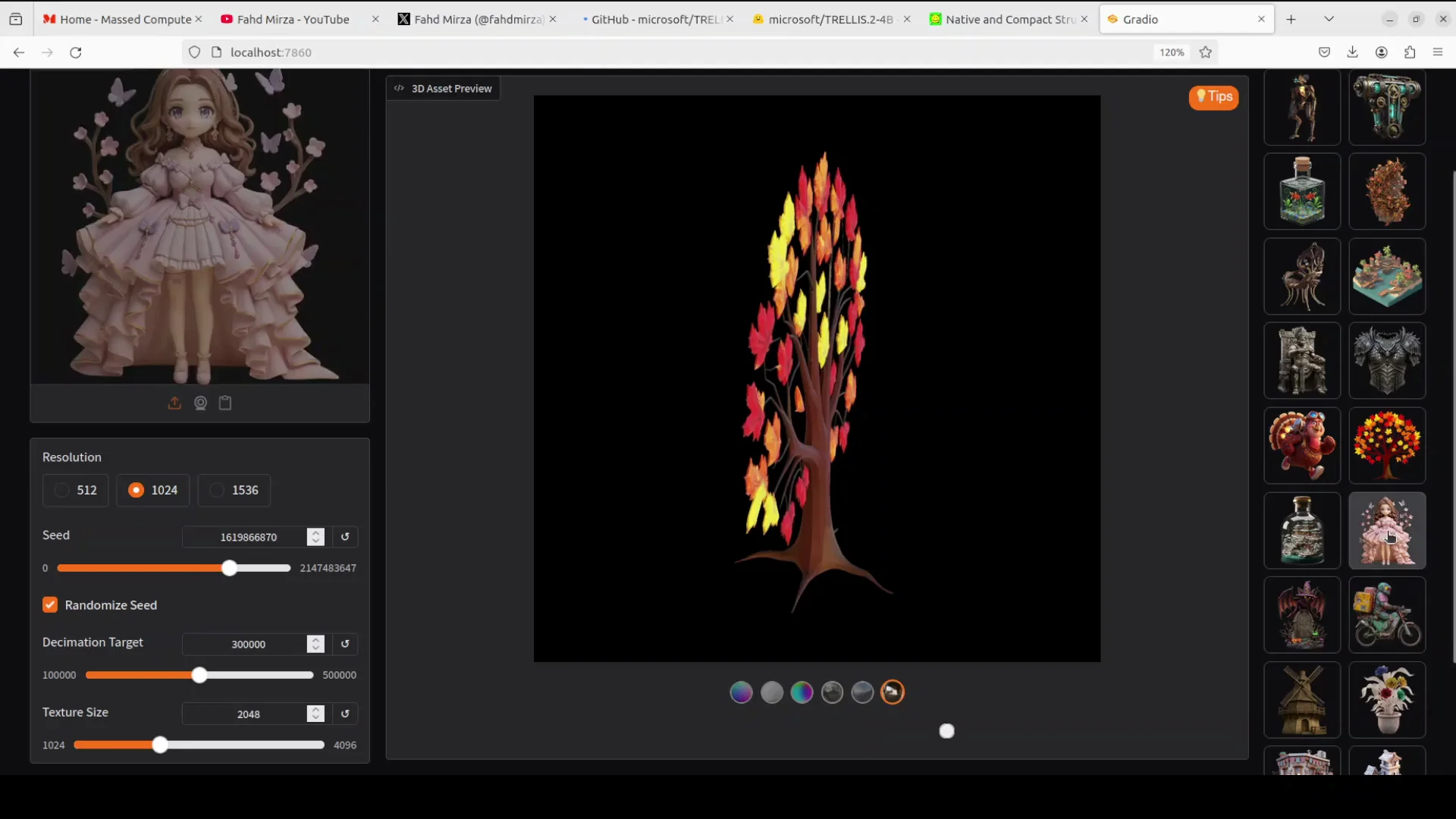This screenshot has width=1456, height=819.
Task: Select the autumn red tree example thumbnail
Action: tap(1387, 445)
